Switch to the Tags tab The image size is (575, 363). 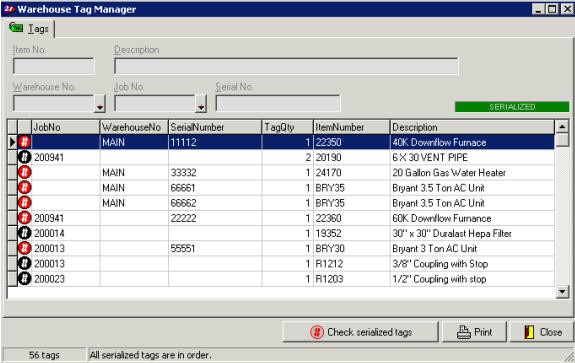pyautogui.click(x=29, y=29)
